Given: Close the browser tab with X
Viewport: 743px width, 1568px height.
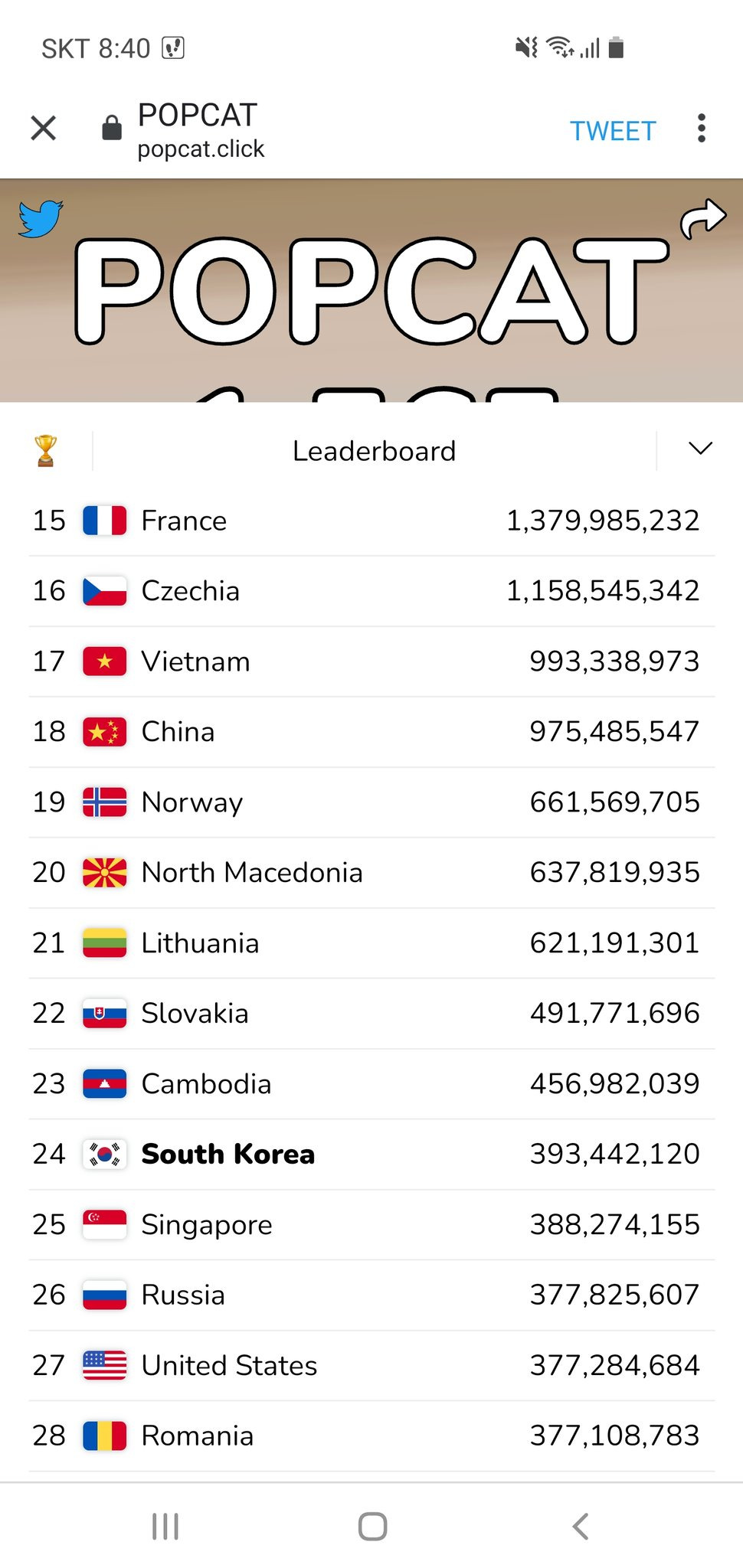Looking at the screenshot, I should 44,128.
